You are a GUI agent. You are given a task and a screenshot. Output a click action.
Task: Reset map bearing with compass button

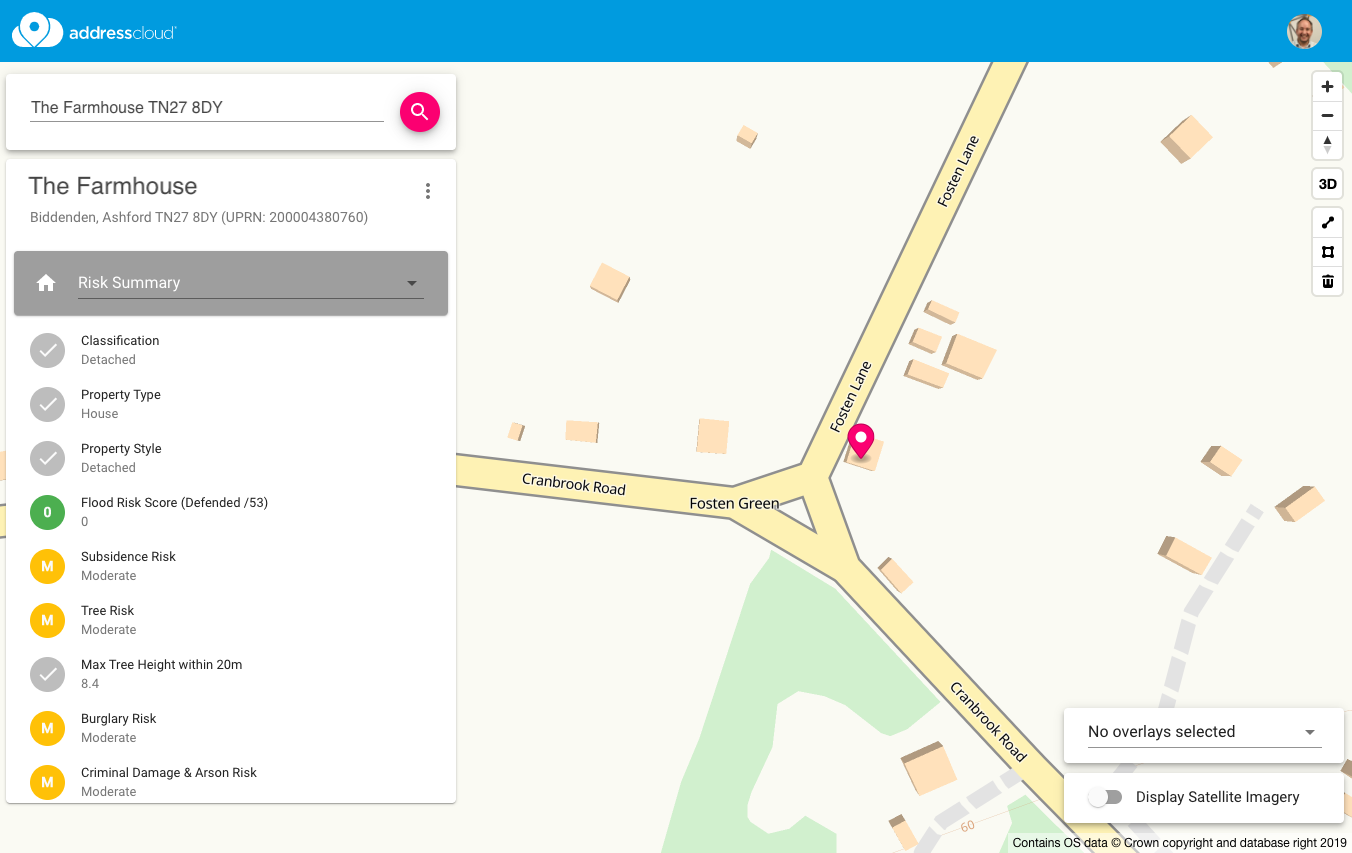(1327, 145)
